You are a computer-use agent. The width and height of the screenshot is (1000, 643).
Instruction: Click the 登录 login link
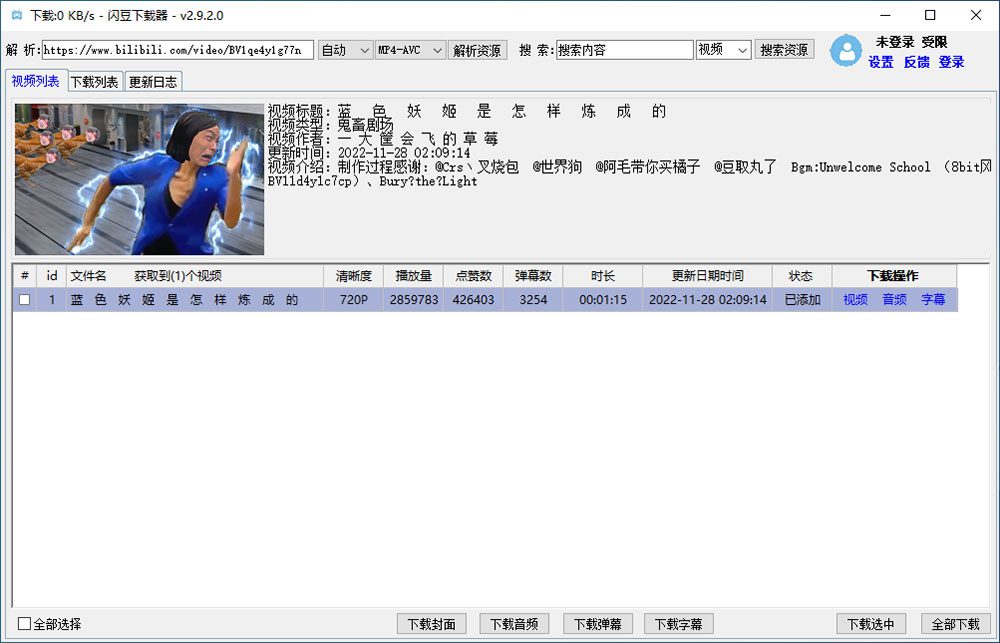coord(951,62)
